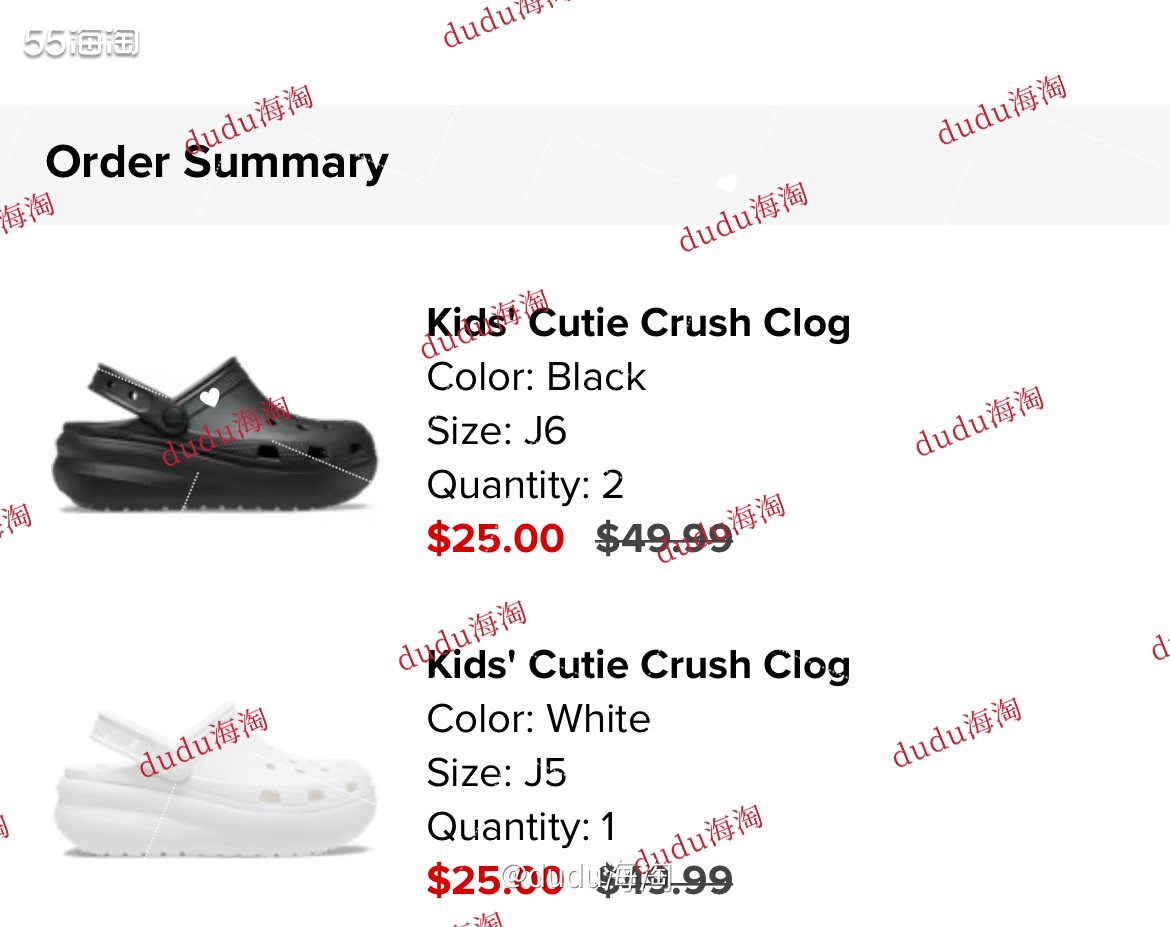
Task: Click the @dudu海淘 watermark at bottom
Action: tap(588, 877)
